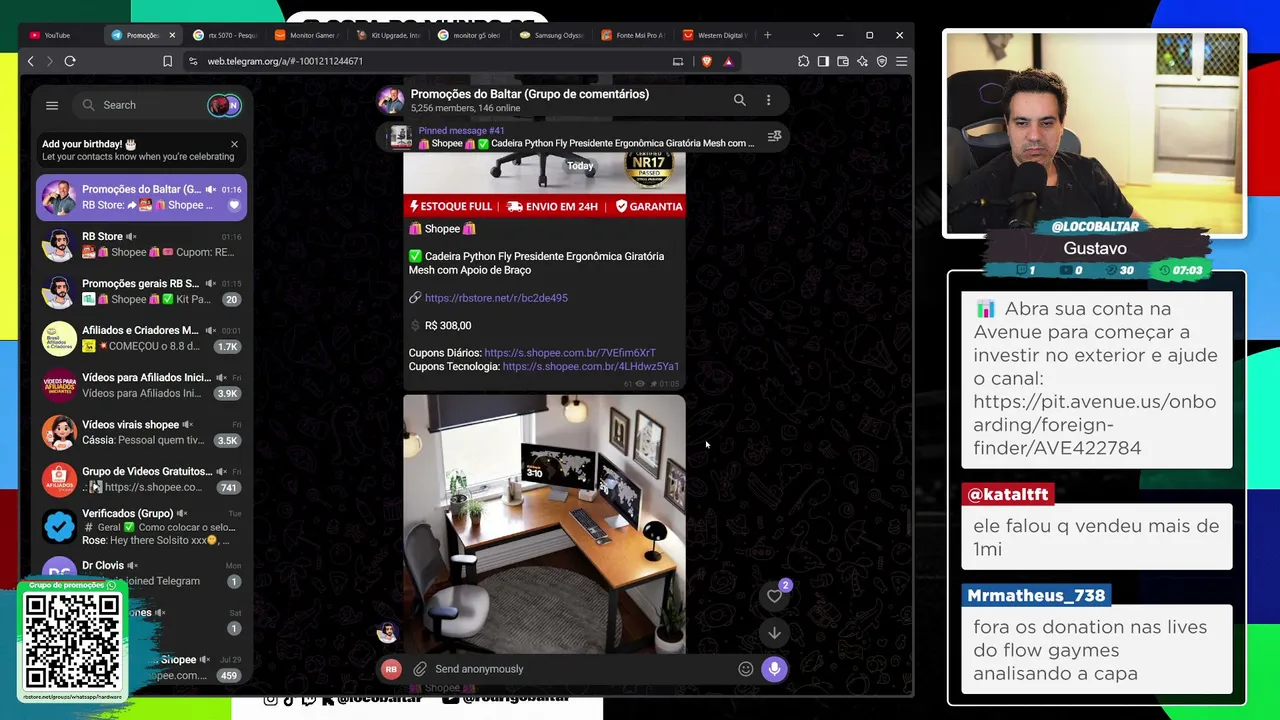
Task: Open Vídeos virais shopee chat
Action: point(141,432)
